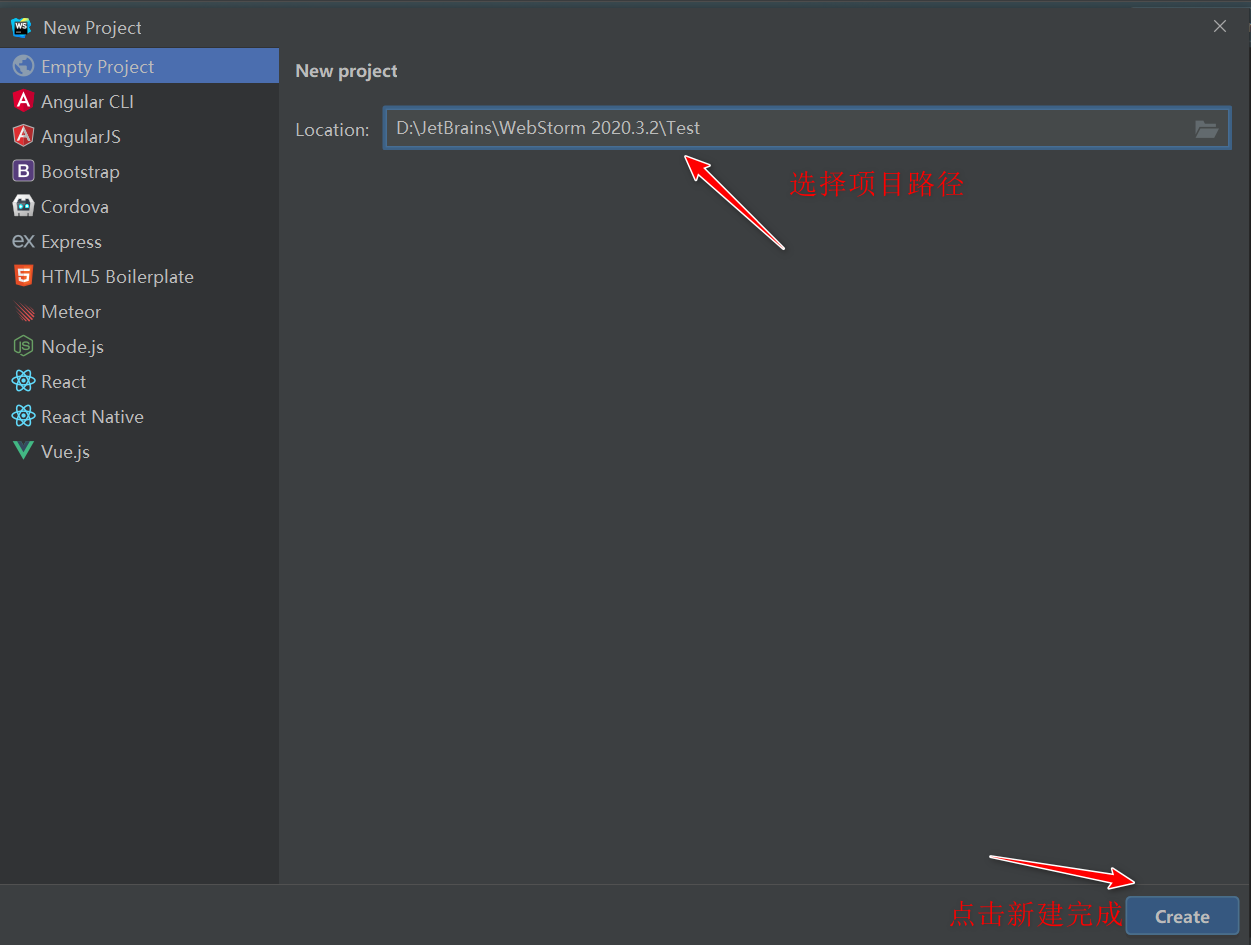Click the Cordova robot icon
Screen dimensions: 1251x945
24,206
